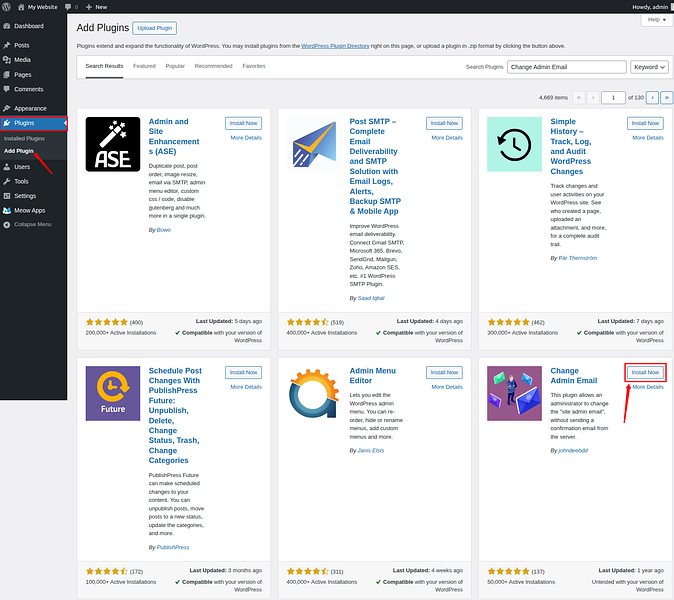Install the Change Admin Email plugin
The image size is (674, 600).
point(645,372)
